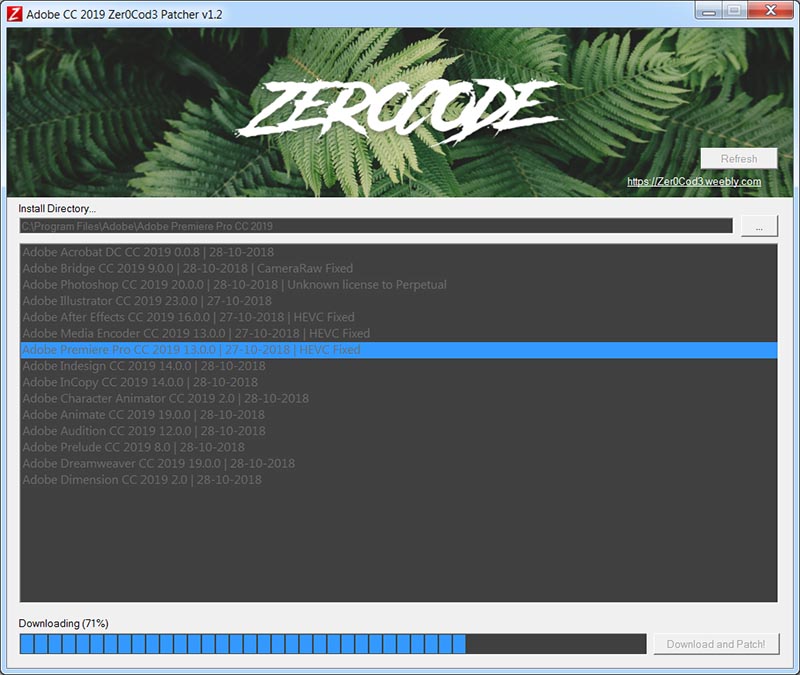Viewport: 800px width, 675px height.
Task: Select Adobe Bridge CC 2019 9.0.0 entry
Action: coord(398,268)
